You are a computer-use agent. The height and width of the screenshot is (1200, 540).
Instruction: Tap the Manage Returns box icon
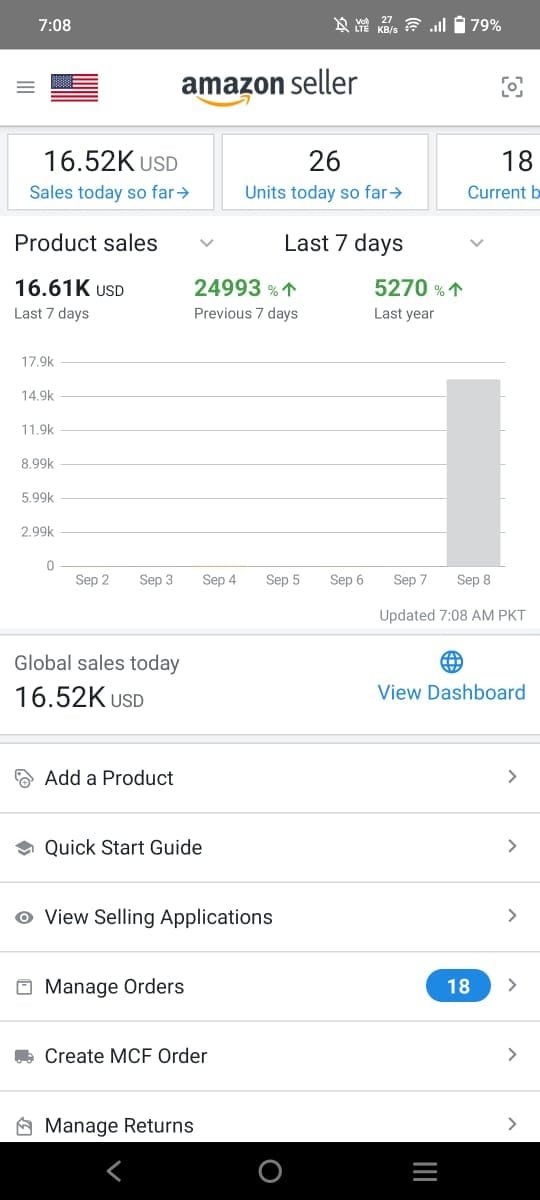click(x=25, y=1126)
